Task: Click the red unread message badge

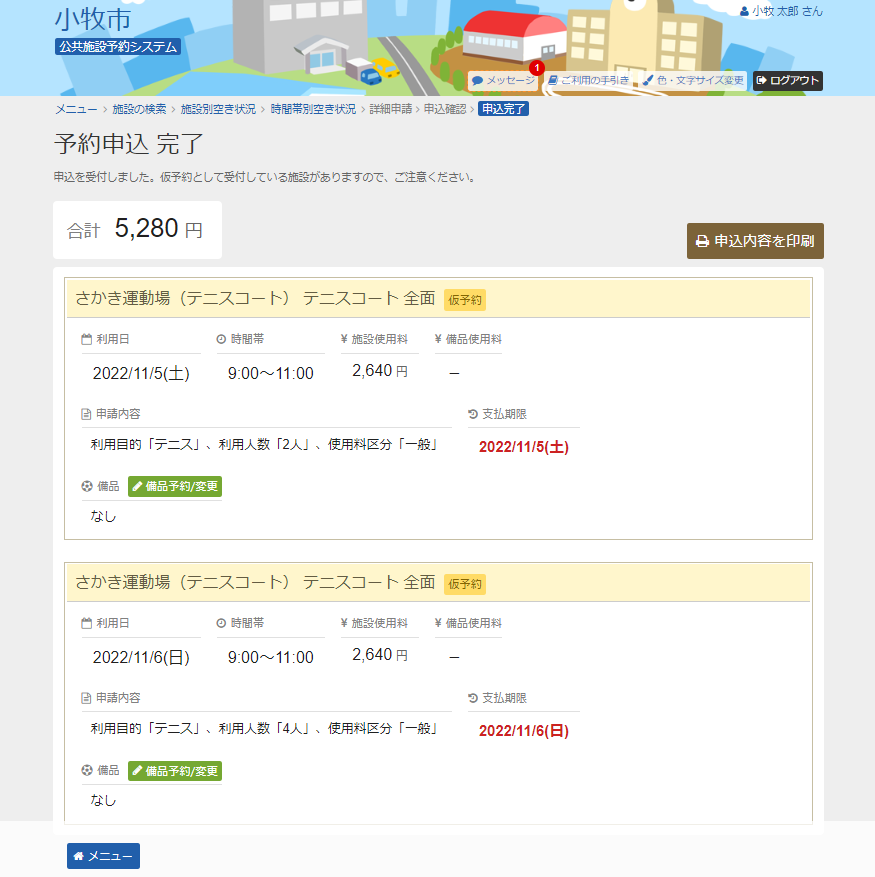Action: pyautogui.click(x=537, y=68)
